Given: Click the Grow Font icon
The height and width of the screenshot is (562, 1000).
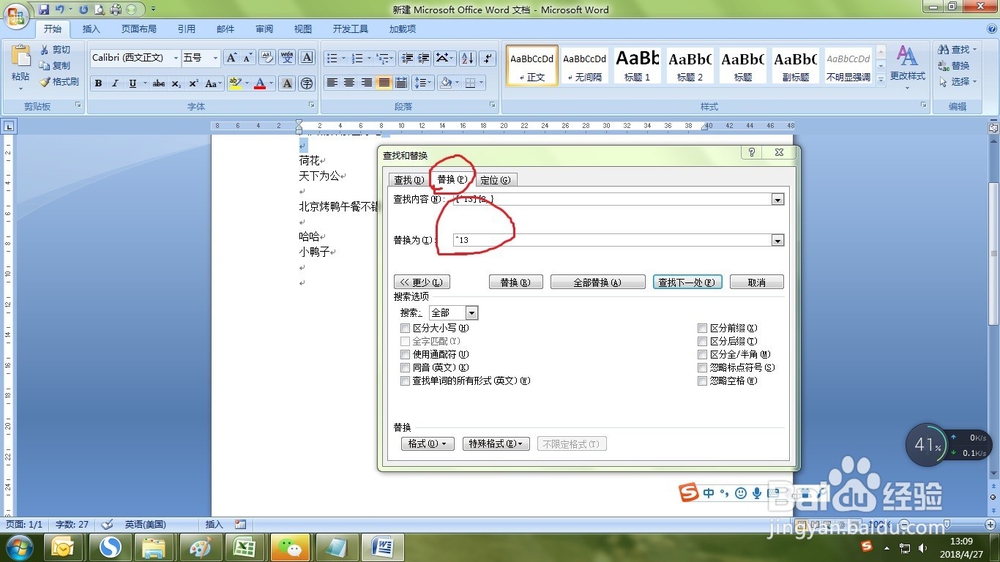Looking at the screenshot, I should pyautogui.click(x=232, y=58).
